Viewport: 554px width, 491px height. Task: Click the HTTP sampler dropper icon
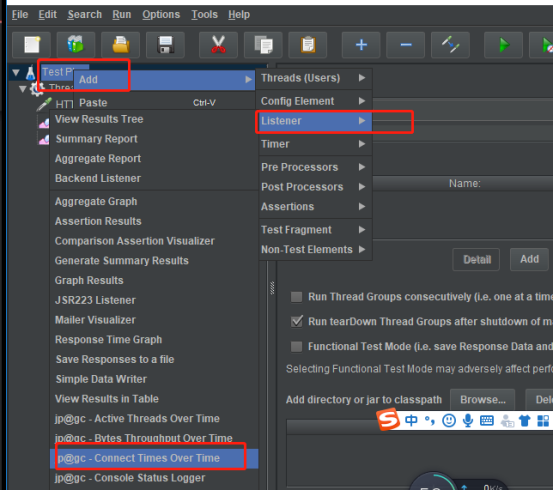[x=44, y=104]
